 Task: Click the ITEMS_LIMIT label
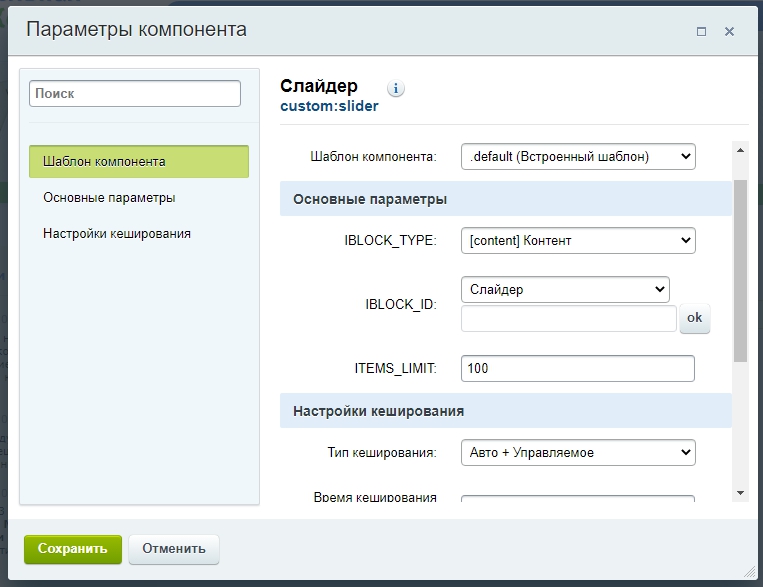tap(395, 368)
